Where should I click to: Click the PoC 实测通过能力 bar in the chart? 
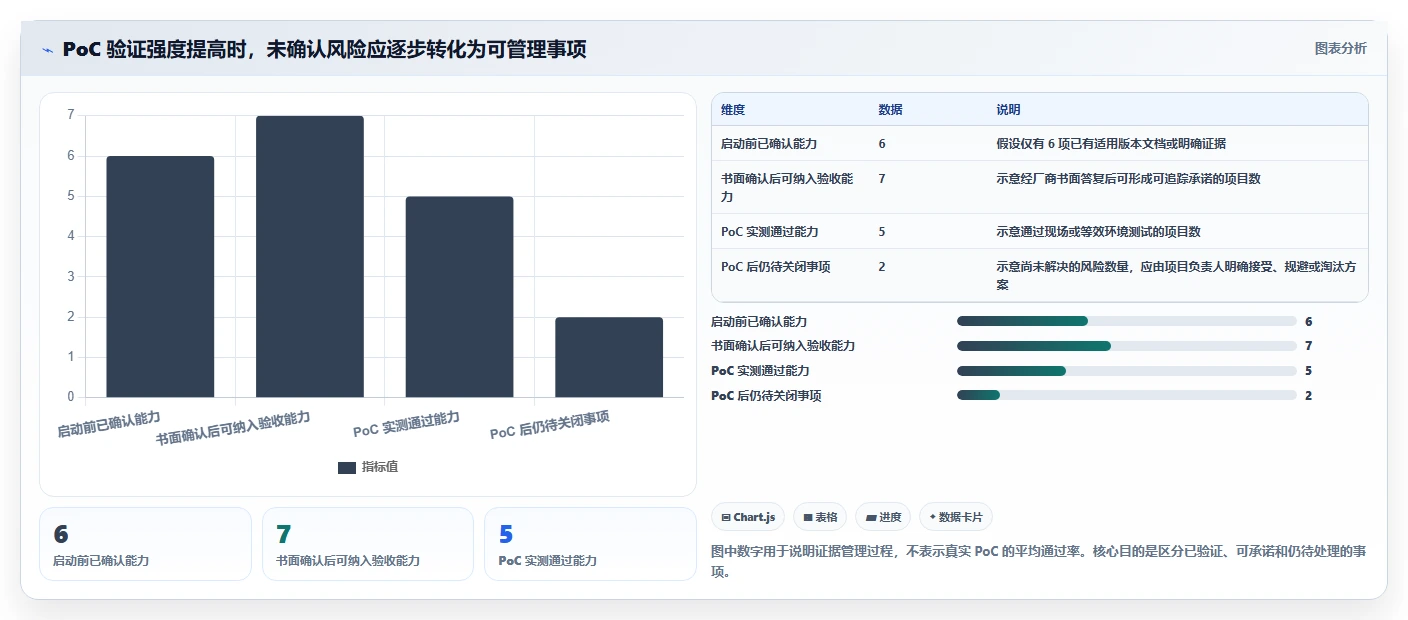[x=459, y=297]
